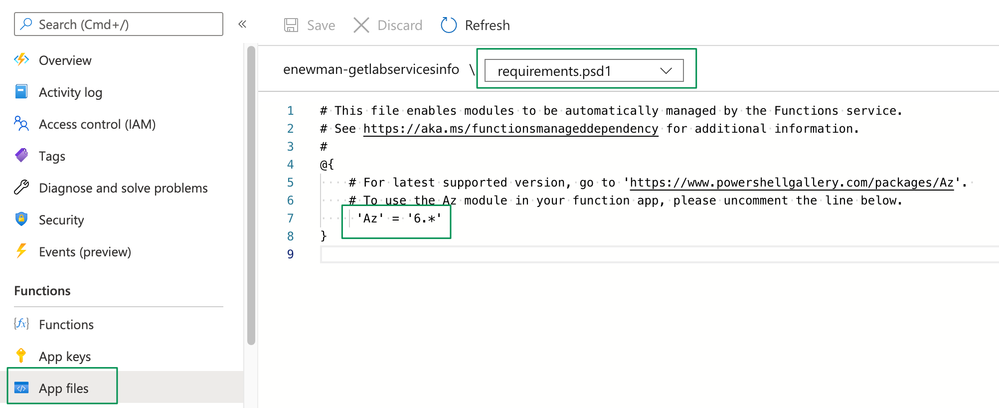
Task: Open Activity log menu item
Action: [x=70, y=92]
